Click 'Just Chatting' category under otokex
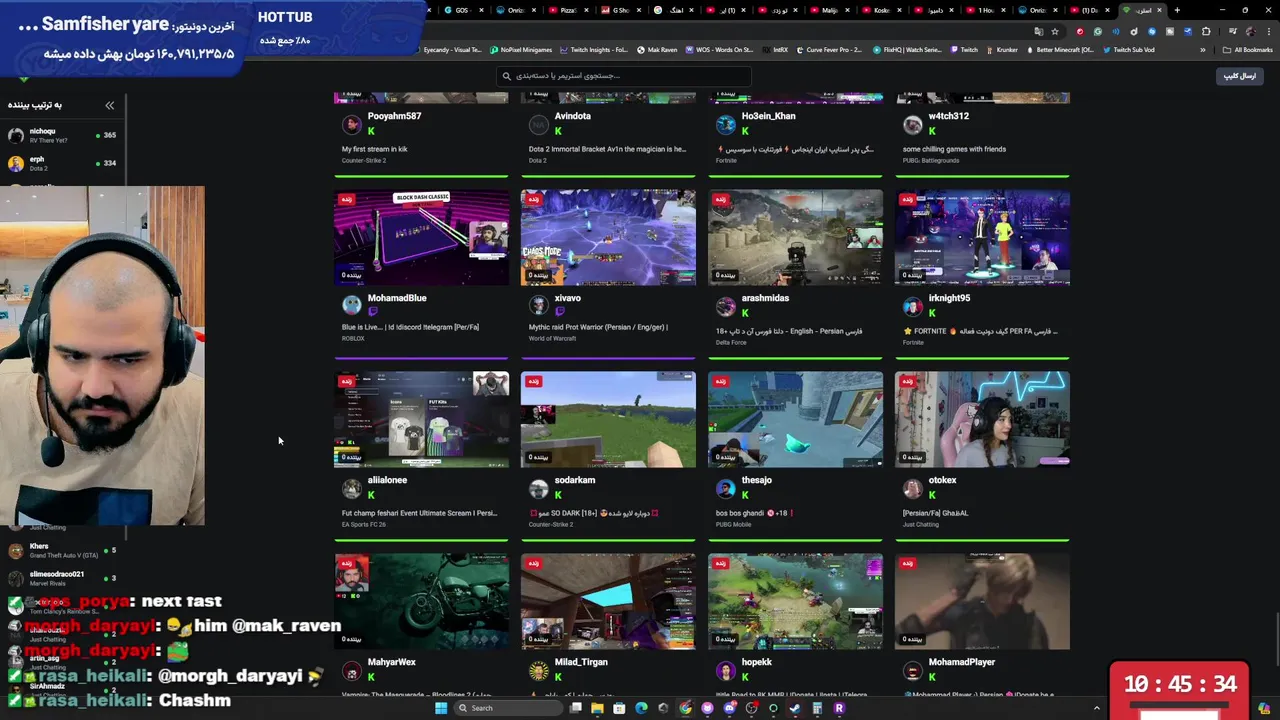1280x720 pixels. pos(921,524)
